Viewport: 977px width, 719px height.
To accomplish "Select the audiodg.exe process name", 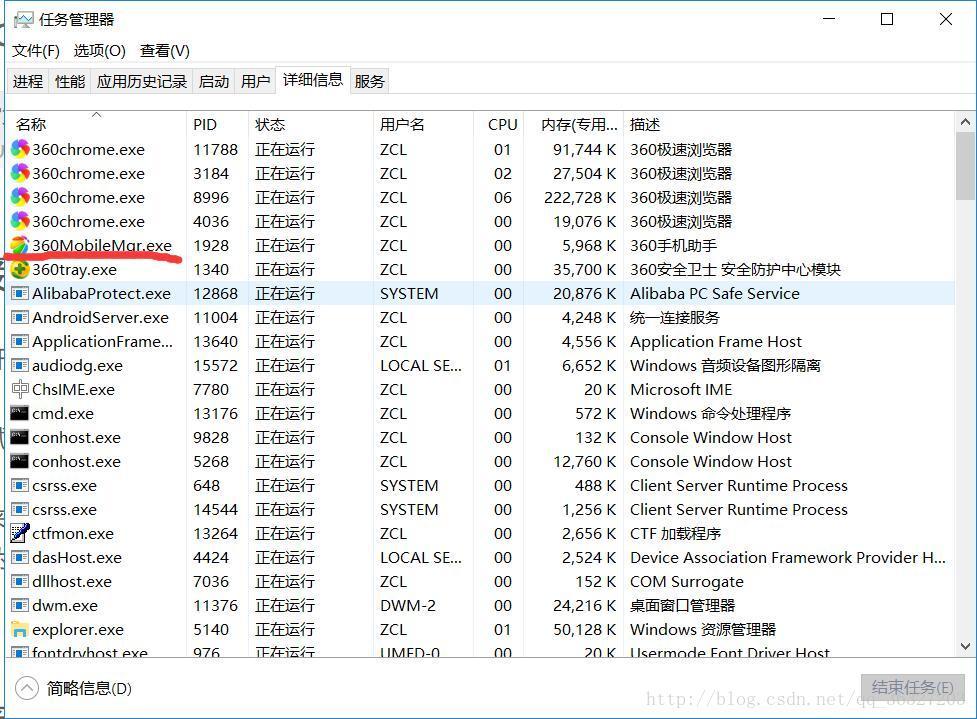I will pos(77,366).
